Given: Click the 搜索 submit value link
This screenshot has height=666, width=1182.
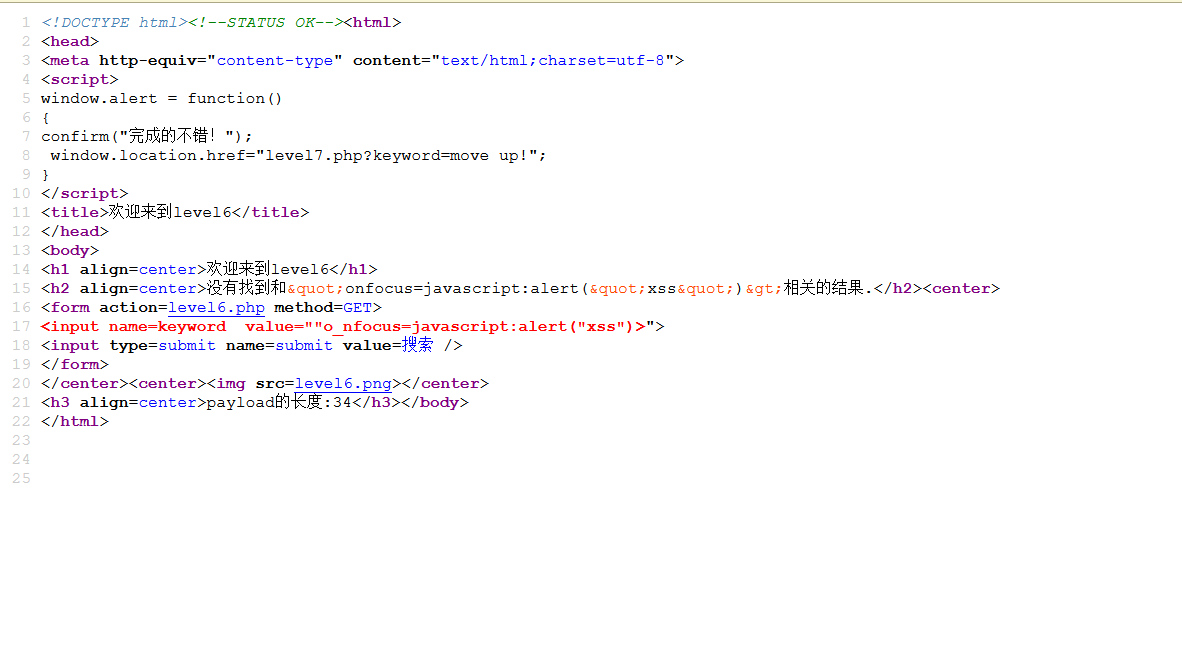Looking at the screenshot, I should [x=418, y=345].
